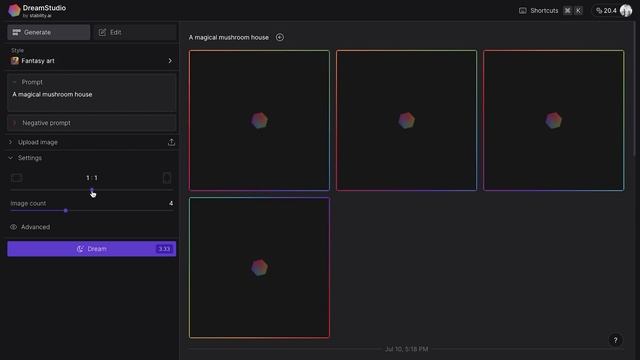The width and height of the screenshot is (640, 360).
Task: Select the fourth generating image tile
Action: click(x=259, y=268)
